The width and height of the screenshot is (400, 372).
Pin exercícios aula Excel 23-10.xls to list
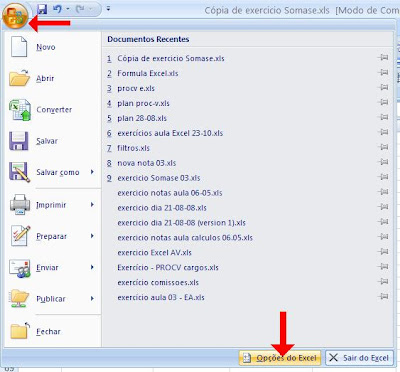[384, 132]
